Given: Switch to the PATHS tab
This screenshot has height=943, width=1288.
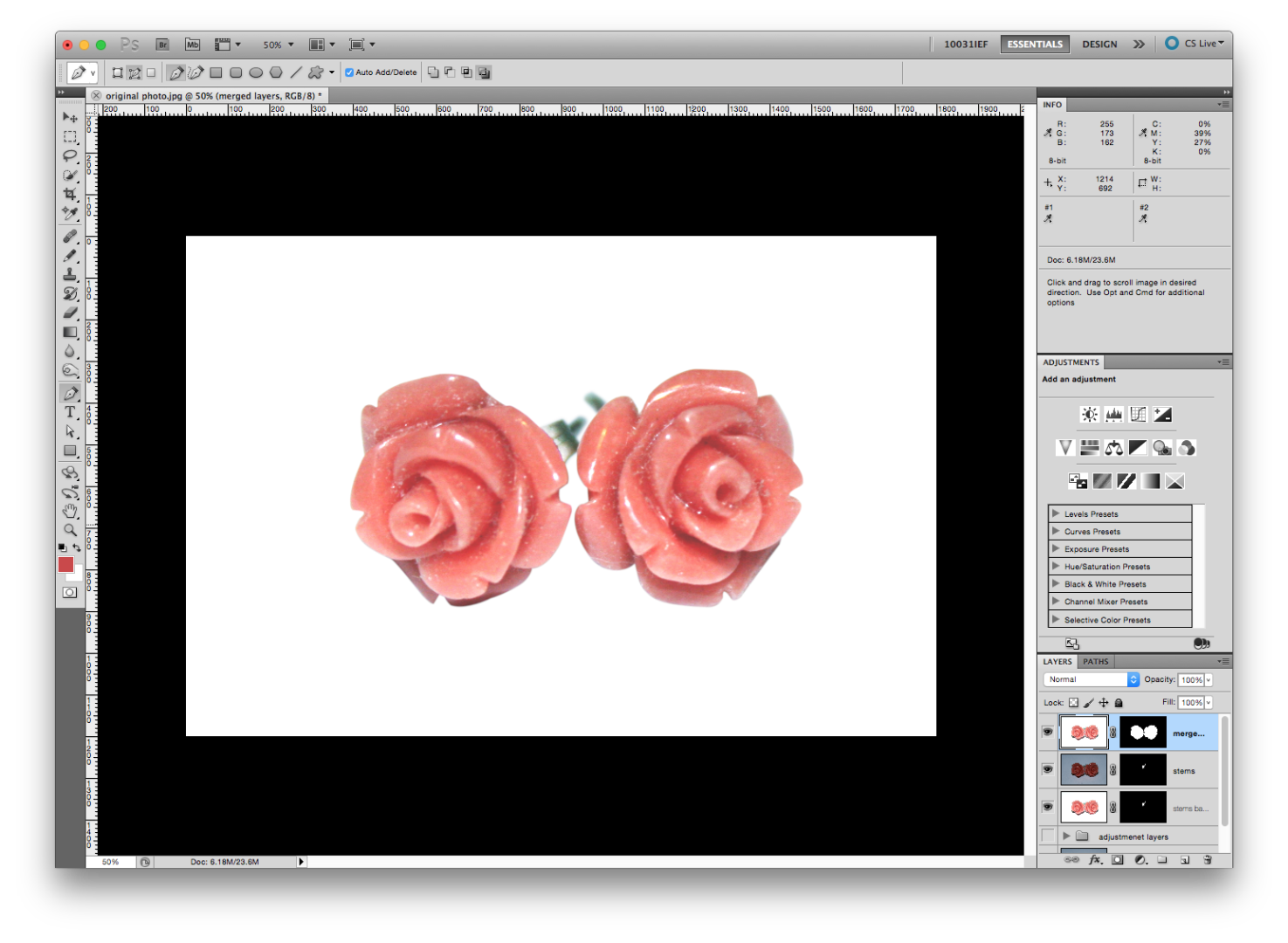Looking at the screenshot, I should 1095,662.
